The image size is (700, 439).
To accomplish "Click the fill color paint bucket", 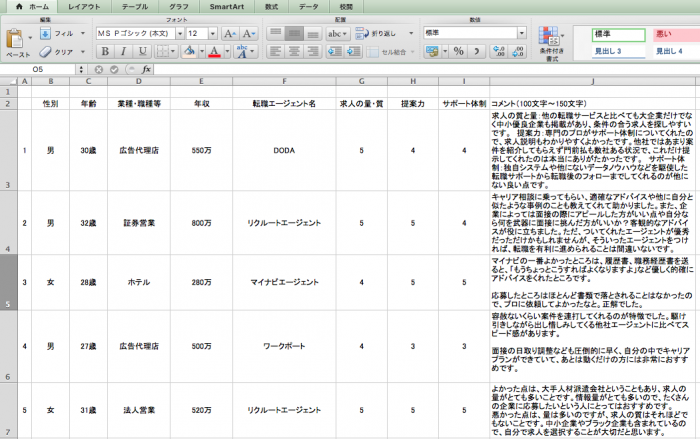I will point(189,51).
